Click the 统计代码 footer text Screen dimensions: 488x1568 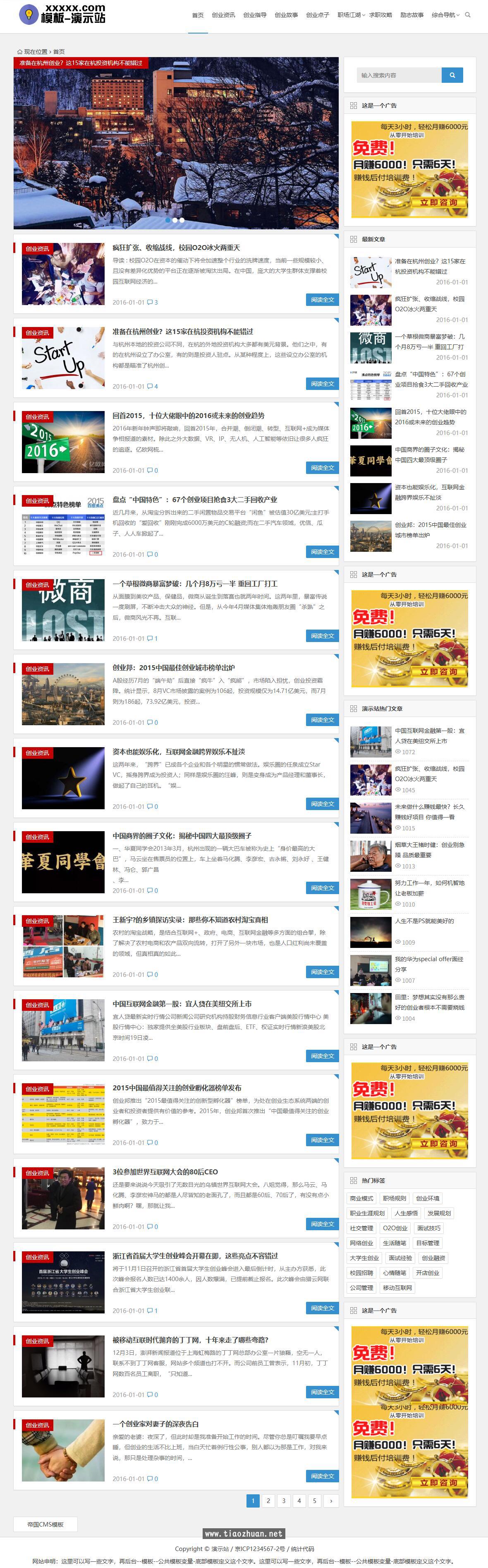[302, 1549]
